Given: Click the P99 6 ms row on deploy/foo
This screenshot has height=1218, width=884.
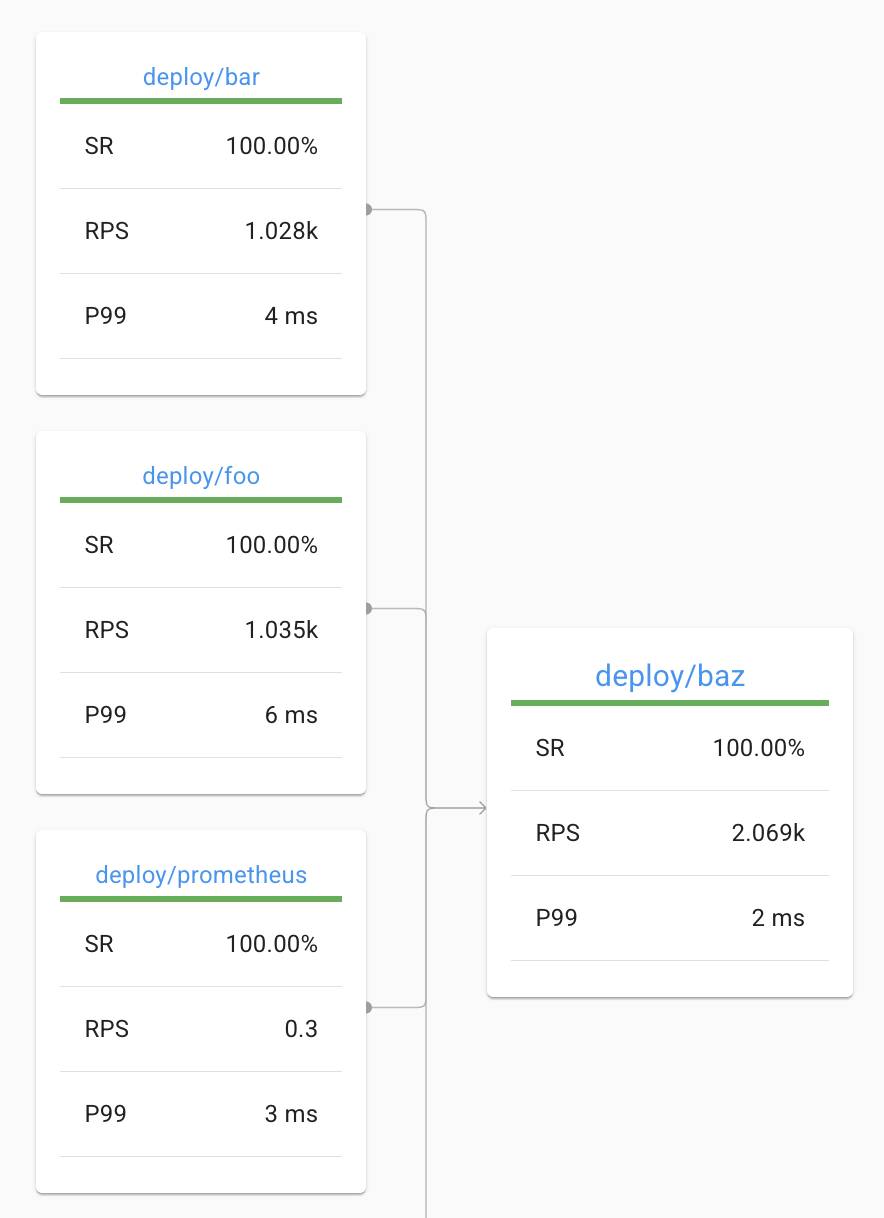Looking at the screenshot, I should pos(200,714).
